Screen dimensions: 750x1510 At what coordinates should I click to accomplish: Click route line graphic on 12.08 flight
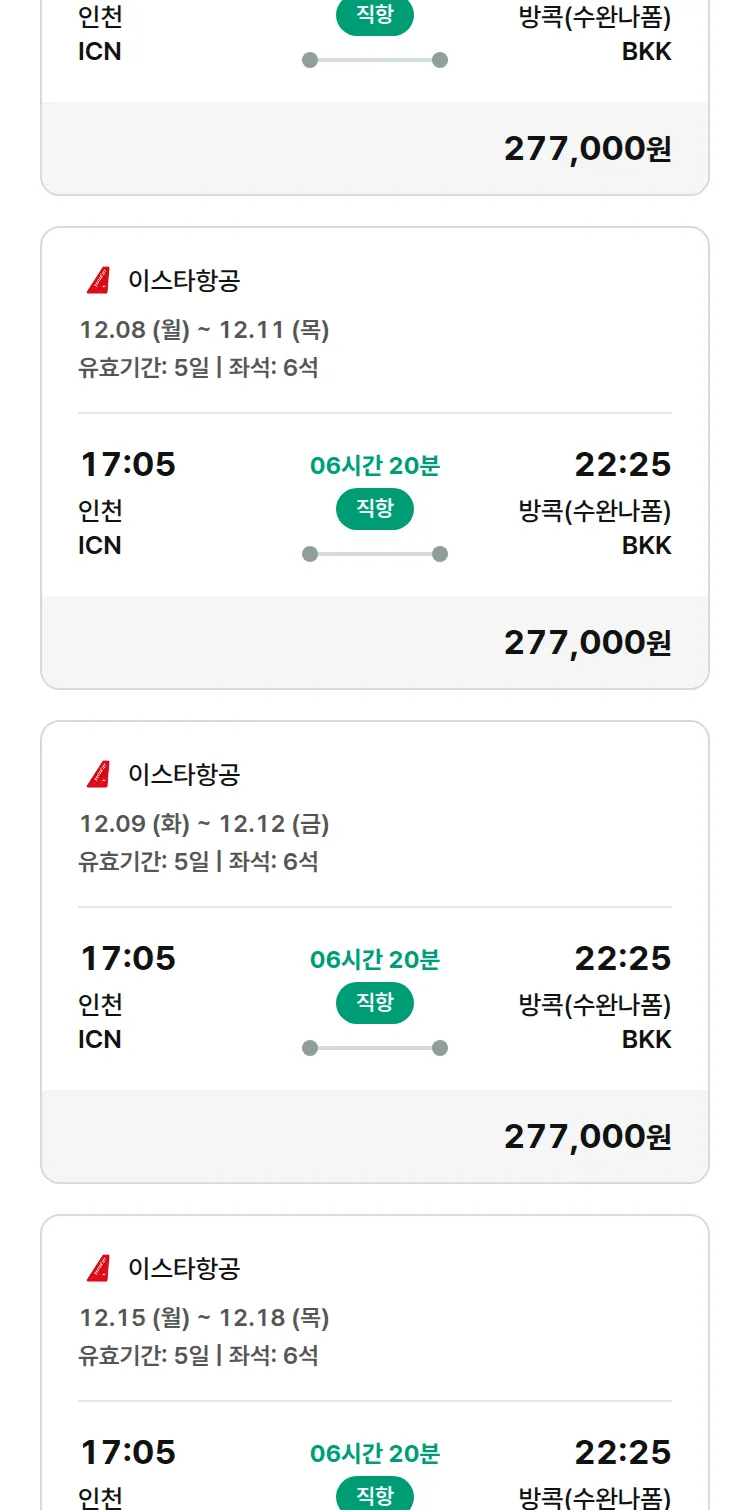click(x=375, y=554)
